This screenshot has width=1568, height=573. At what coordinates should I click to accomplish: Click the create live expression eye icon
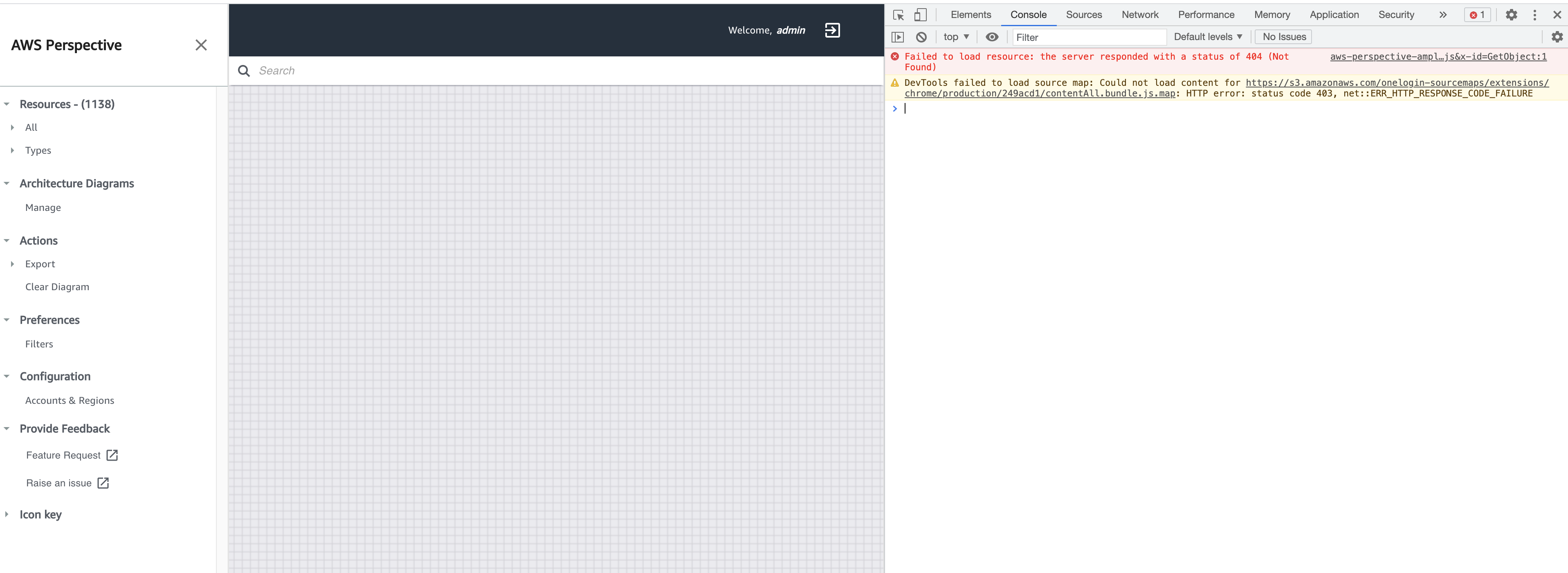(x=993, y=36)
